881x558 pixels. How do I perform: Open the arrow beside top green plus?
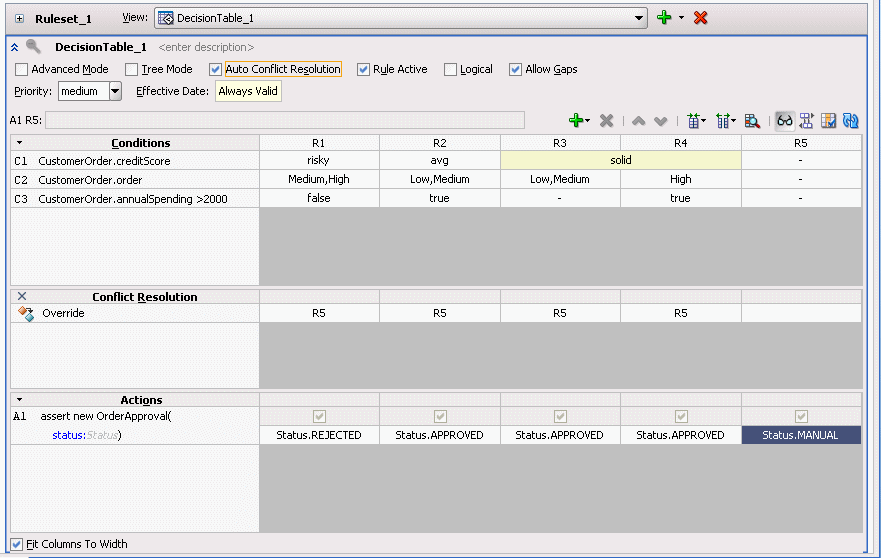click(682, 17)
